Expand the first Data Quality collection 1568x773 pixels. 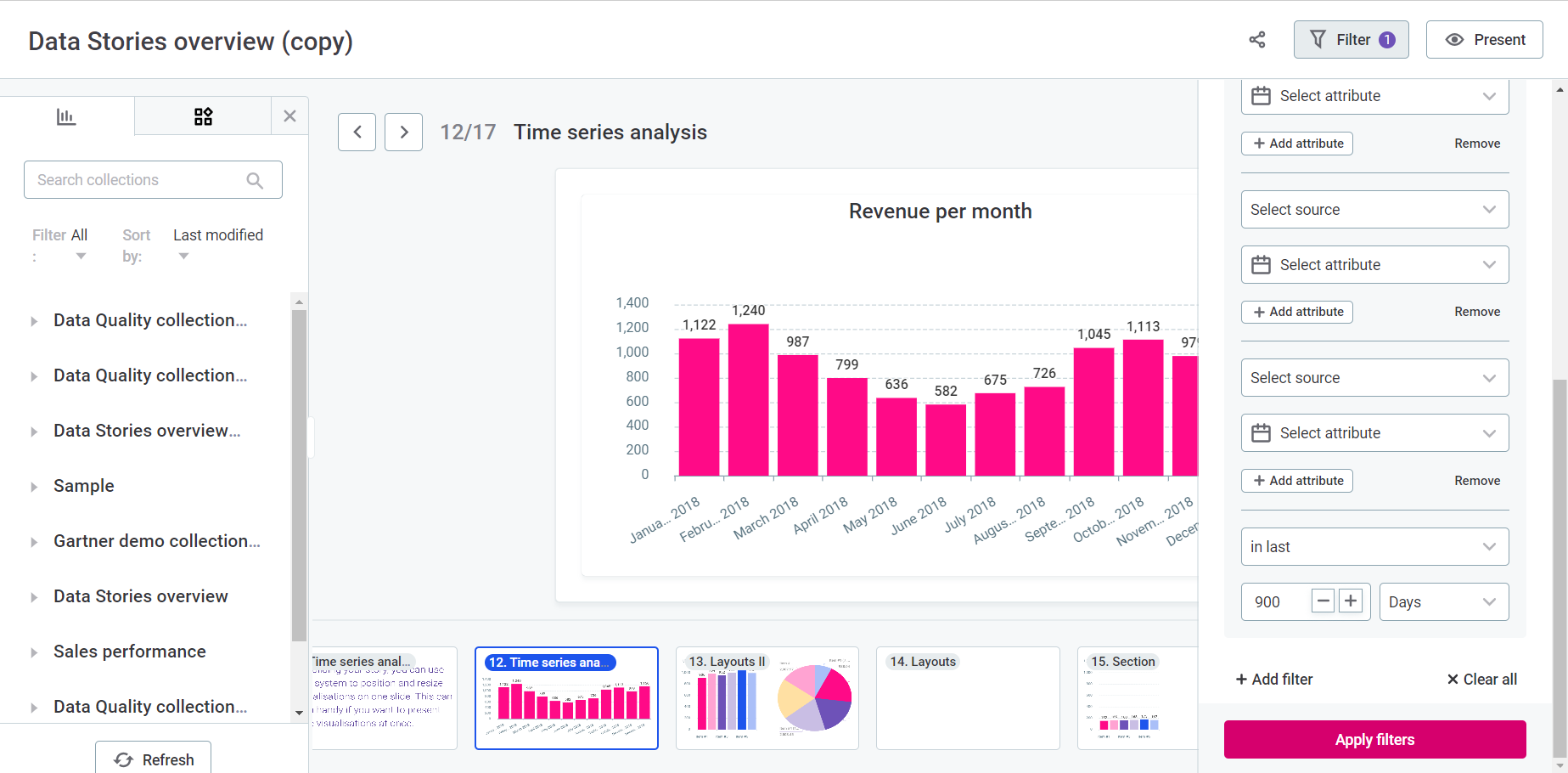(34, 321)
